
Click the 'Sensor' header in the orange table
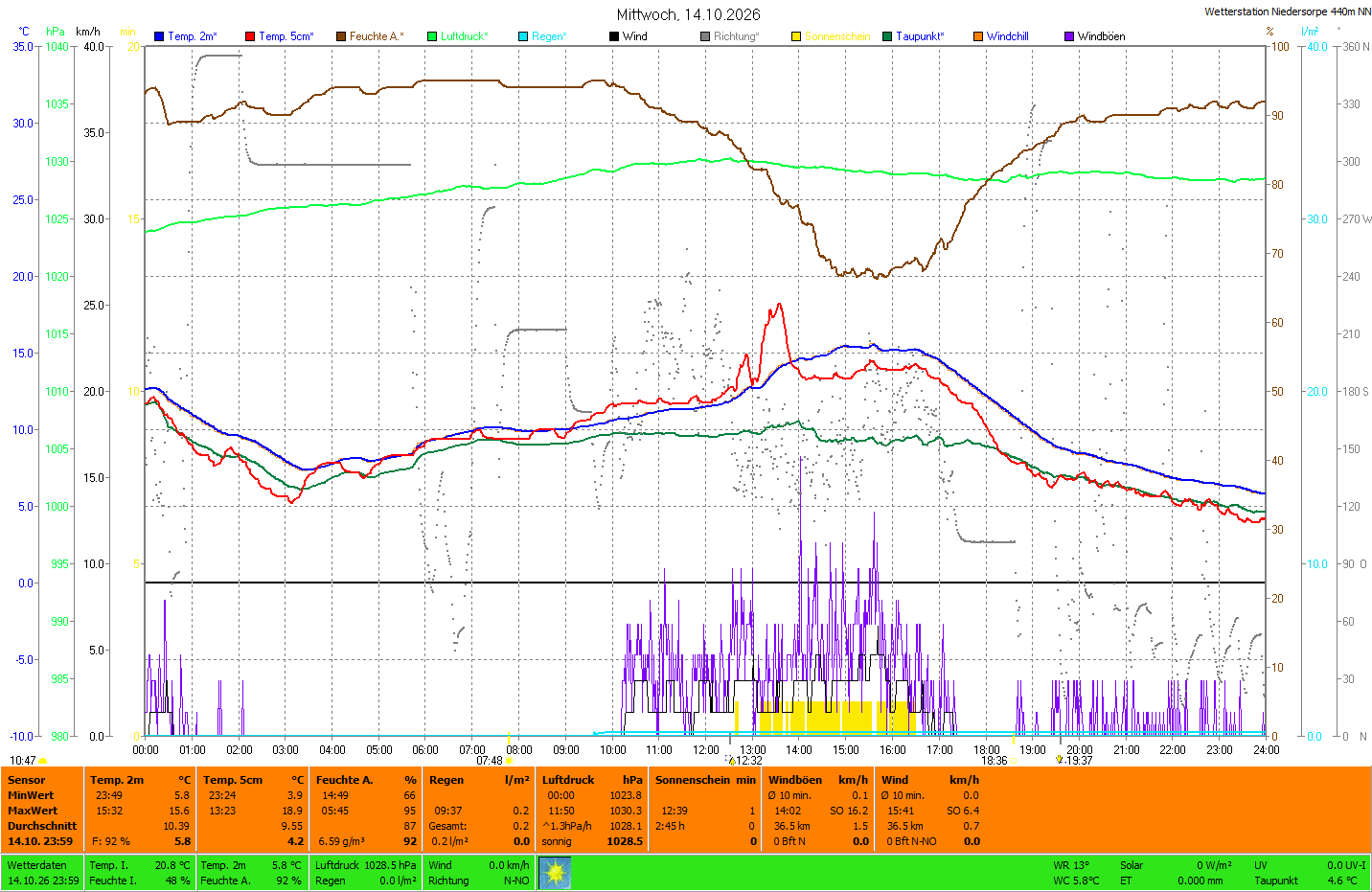(27, 780)
